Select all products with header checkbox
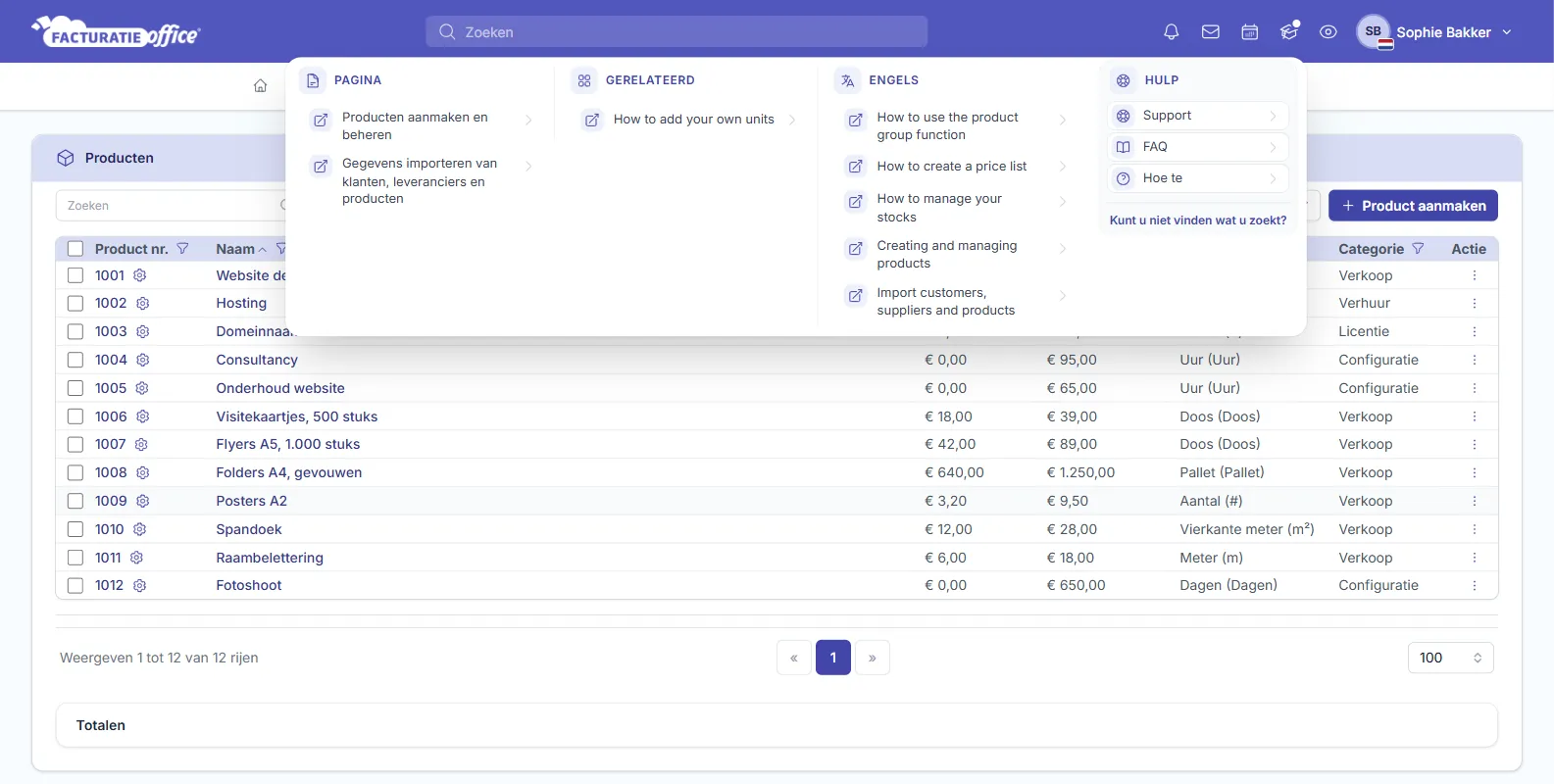This screenshot has height=784, width=1554. pos(75,249)
